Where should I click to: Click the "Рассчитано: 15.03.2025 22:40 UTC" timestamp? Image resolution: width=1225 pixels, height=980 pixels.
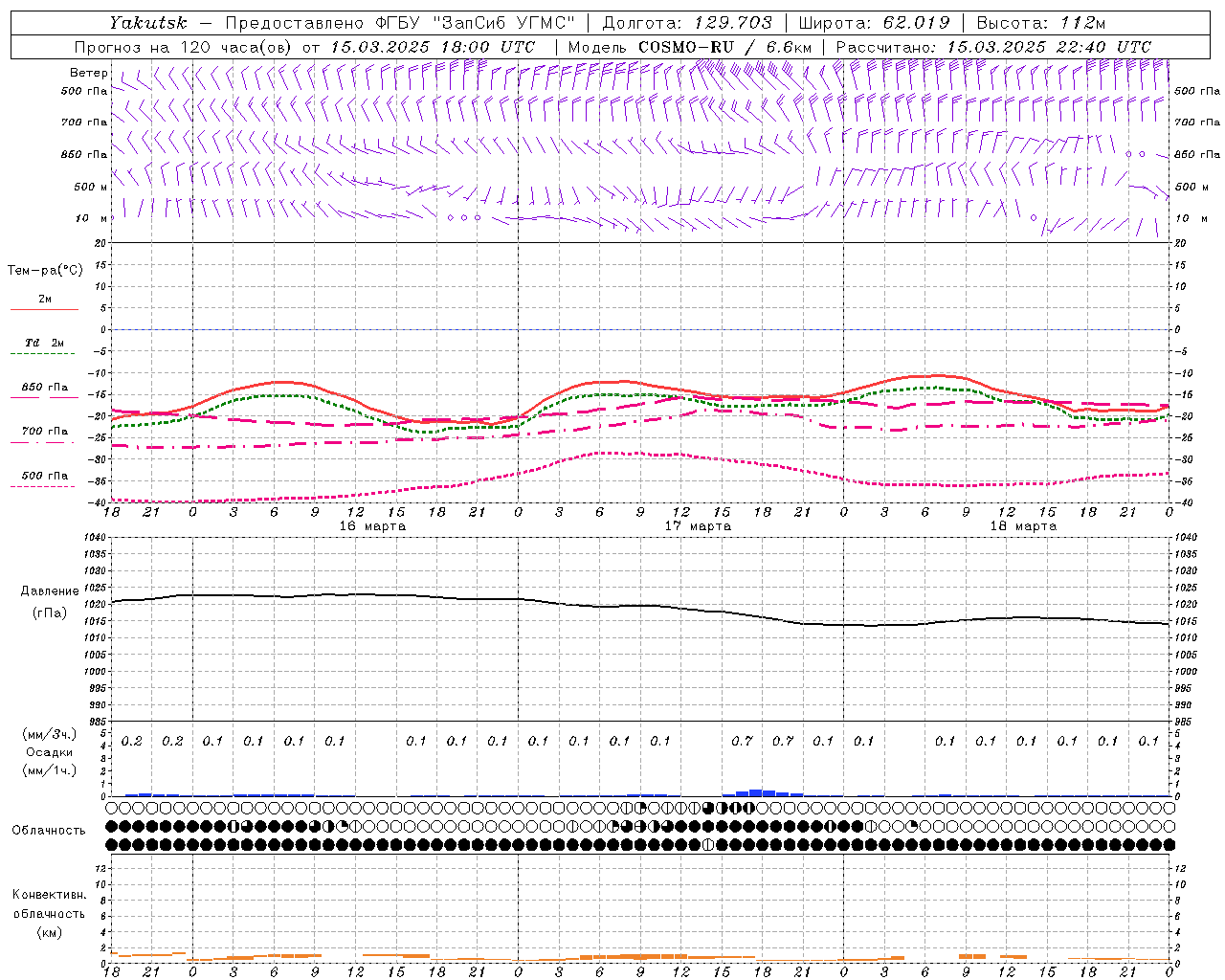coord(993,47)
